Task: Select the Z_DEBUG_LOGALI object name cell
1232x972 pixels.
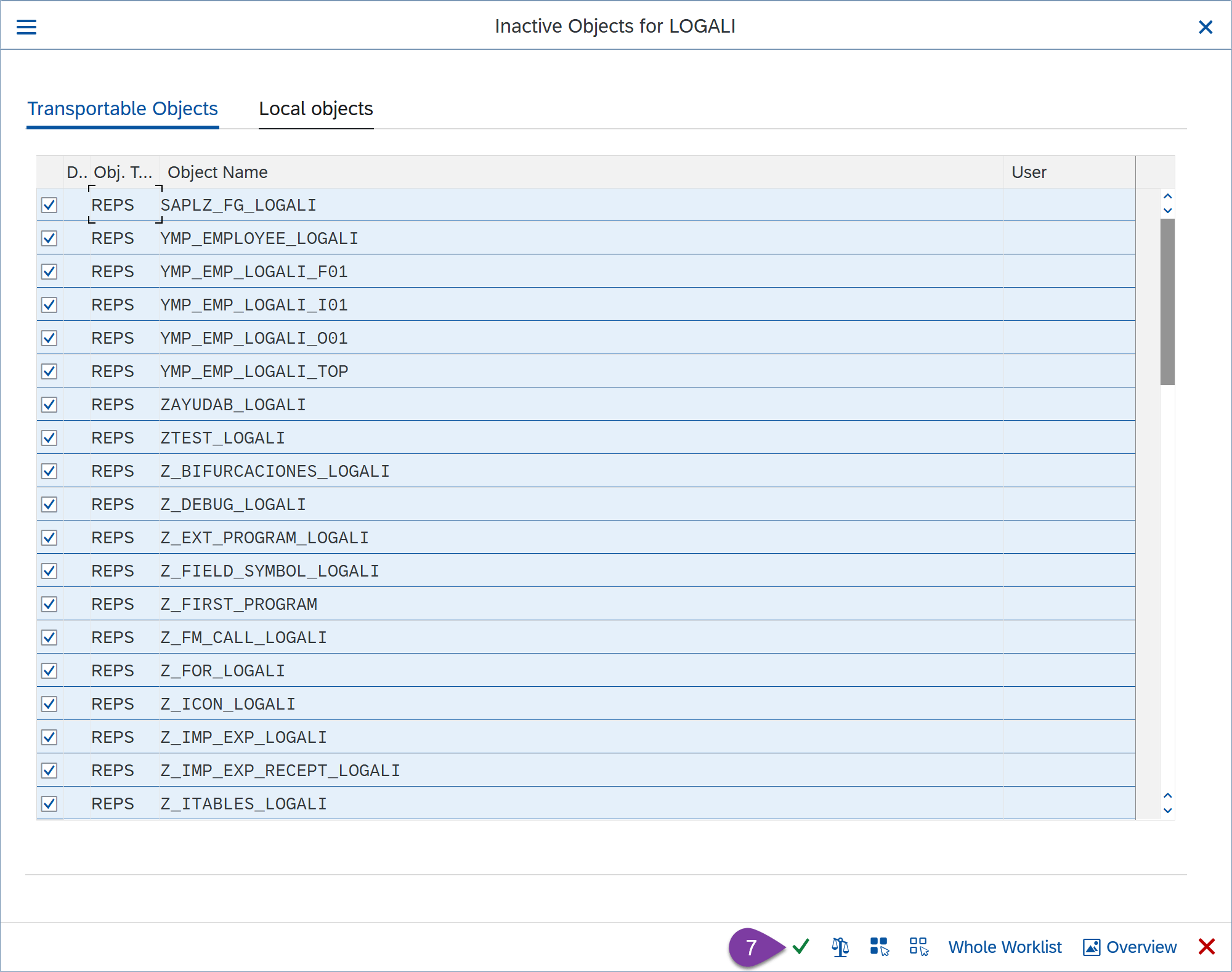Action: (233, 504)
